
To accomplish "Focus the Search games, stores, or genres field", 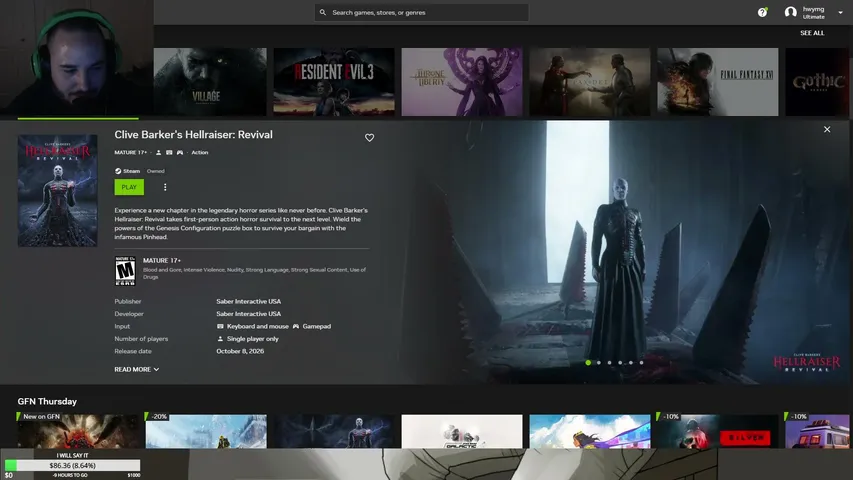I will [x=422, y=13].
